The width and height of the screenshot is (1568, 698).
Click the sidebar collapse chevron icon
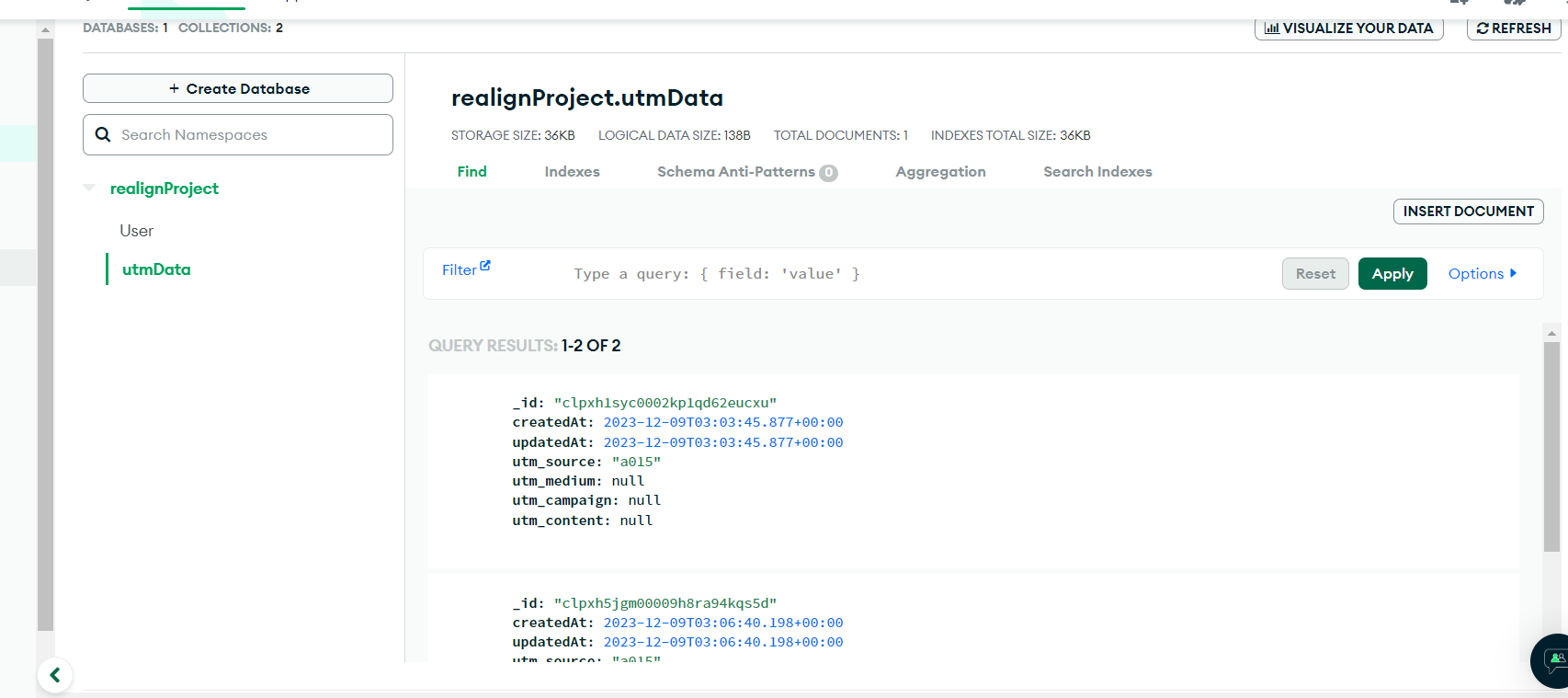click(x=55, y=675)
